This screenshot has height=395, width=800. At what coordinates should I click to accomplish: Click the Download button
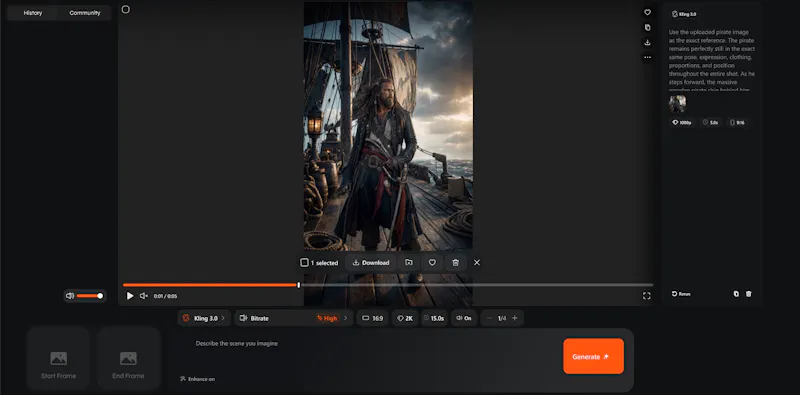tap(371, 262)
